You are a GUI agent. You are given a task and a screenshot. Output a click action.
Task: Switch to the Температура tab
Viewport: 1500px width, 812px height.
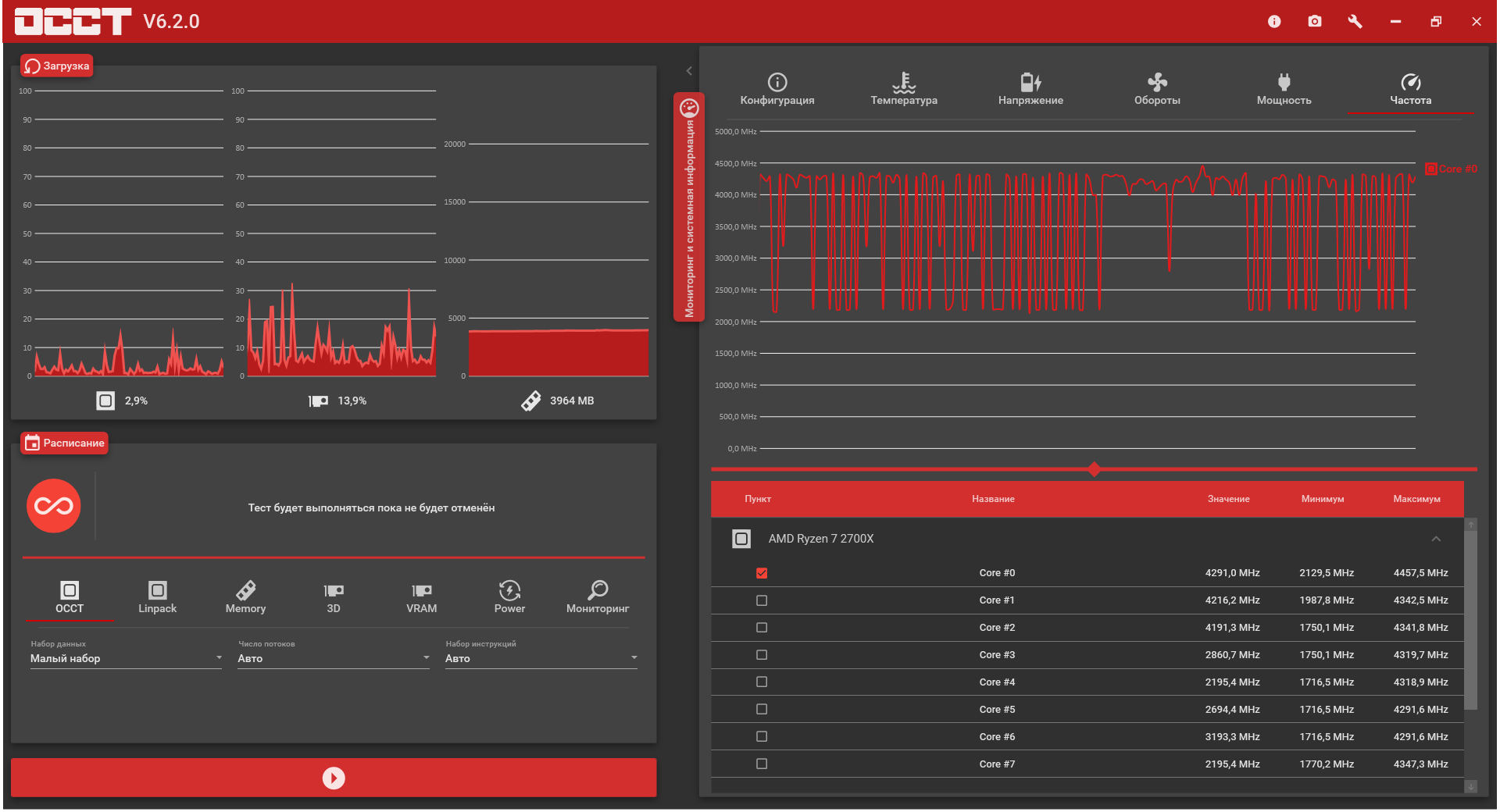click(904, 89)
